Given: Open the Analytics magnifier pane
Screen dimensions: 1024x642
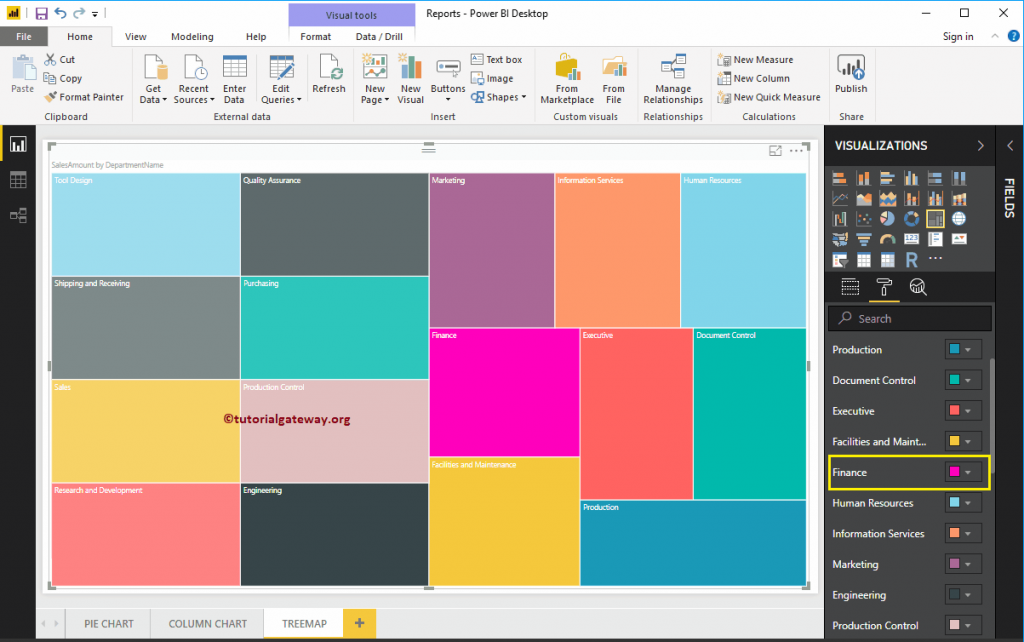Looking at the screenshot, I should (x=917, y=287).
